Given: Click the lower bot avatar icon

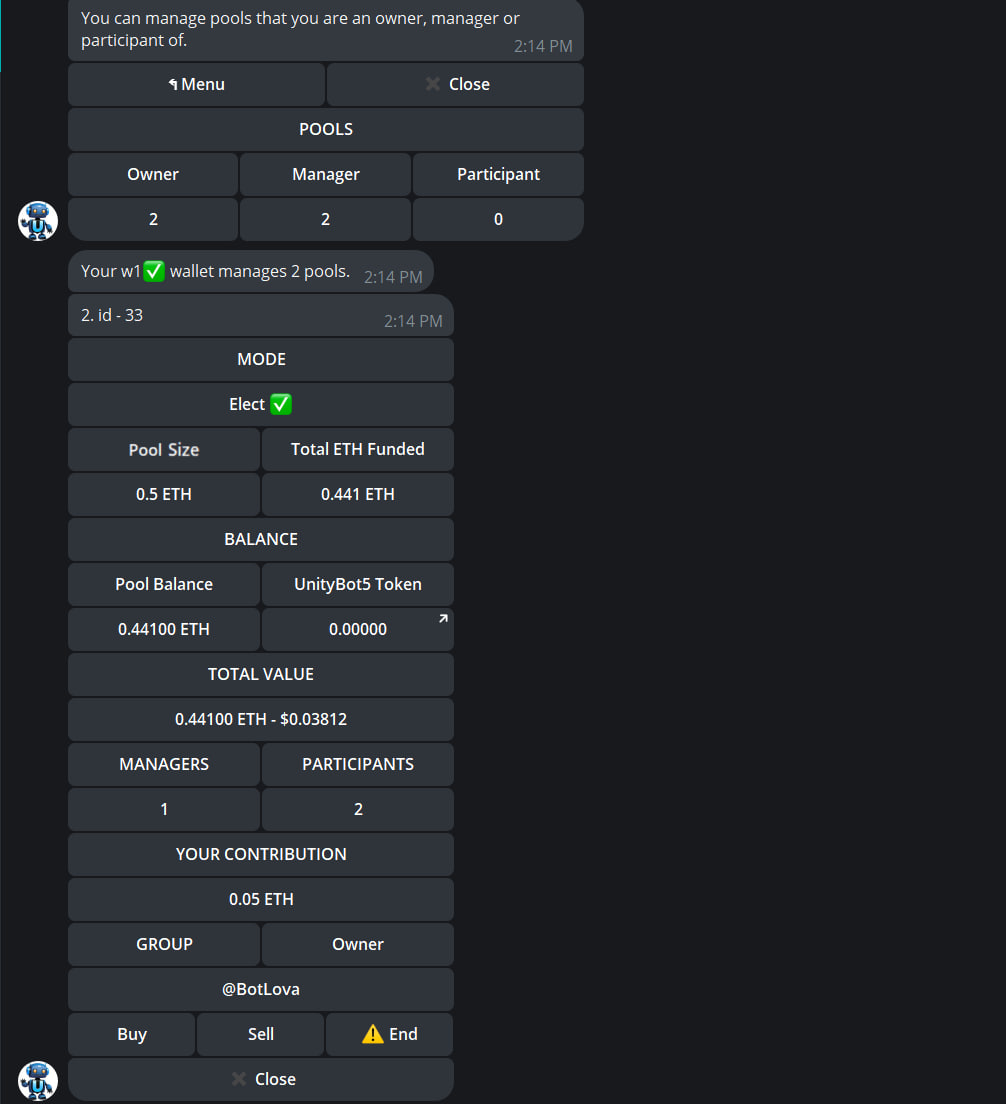Looking at the screenshot, I should pyautogui.click(x=37, y=1081).
